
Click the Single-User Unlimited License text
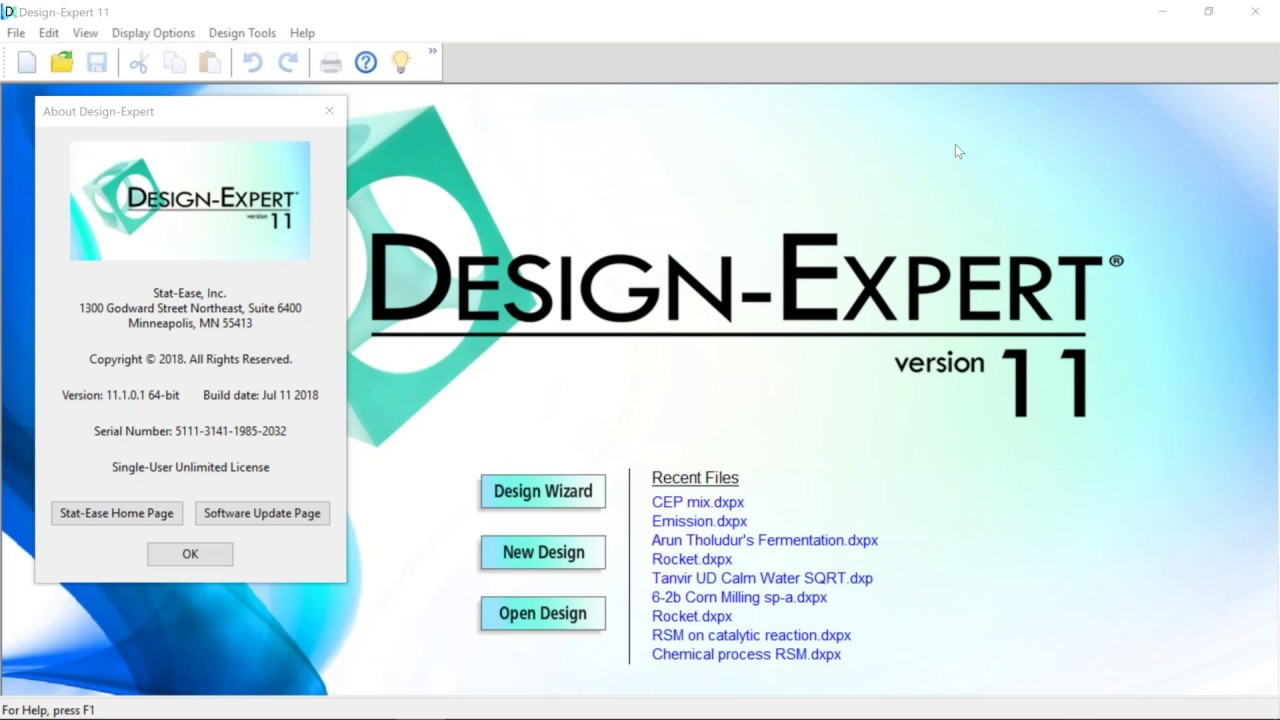190,467
